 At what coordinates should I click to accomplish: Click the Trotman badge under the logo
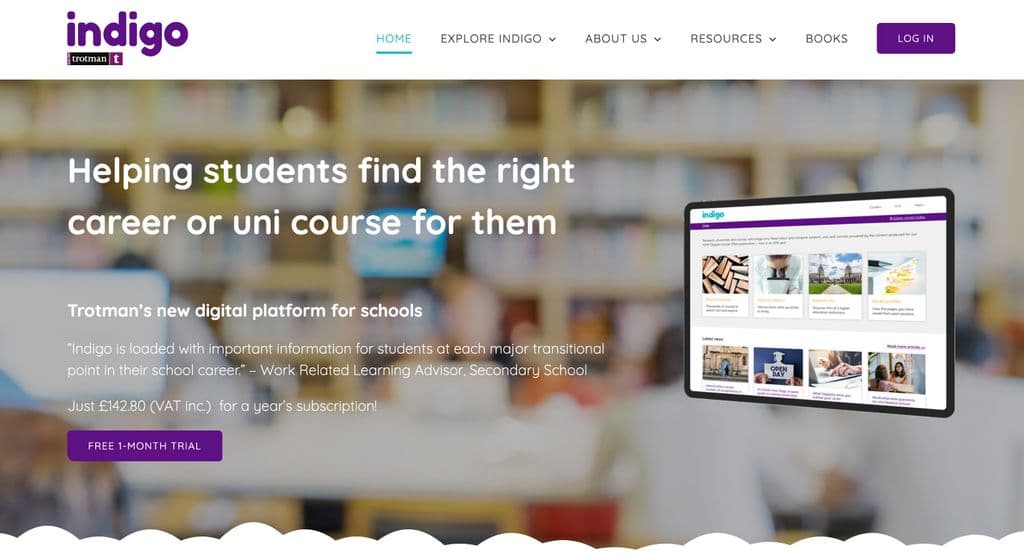tap(95, 59)
